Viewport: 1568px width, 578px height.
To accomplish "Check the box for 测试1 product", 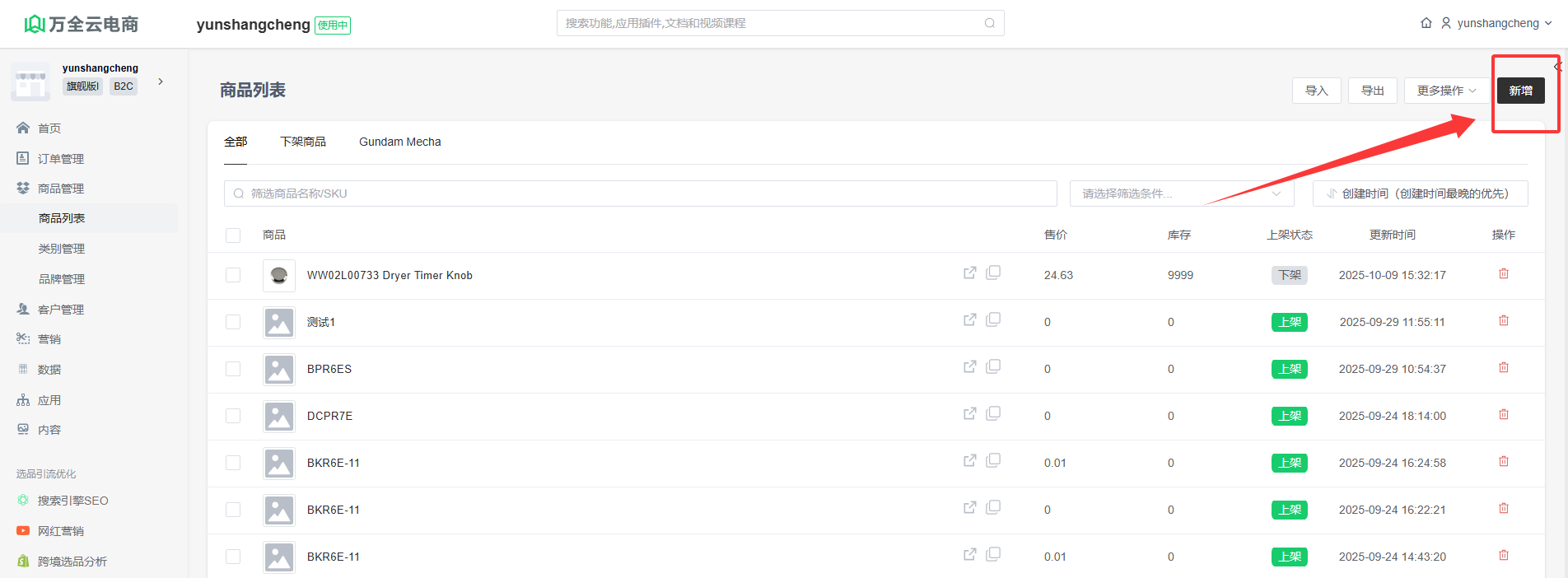I will tap(233, 322).
